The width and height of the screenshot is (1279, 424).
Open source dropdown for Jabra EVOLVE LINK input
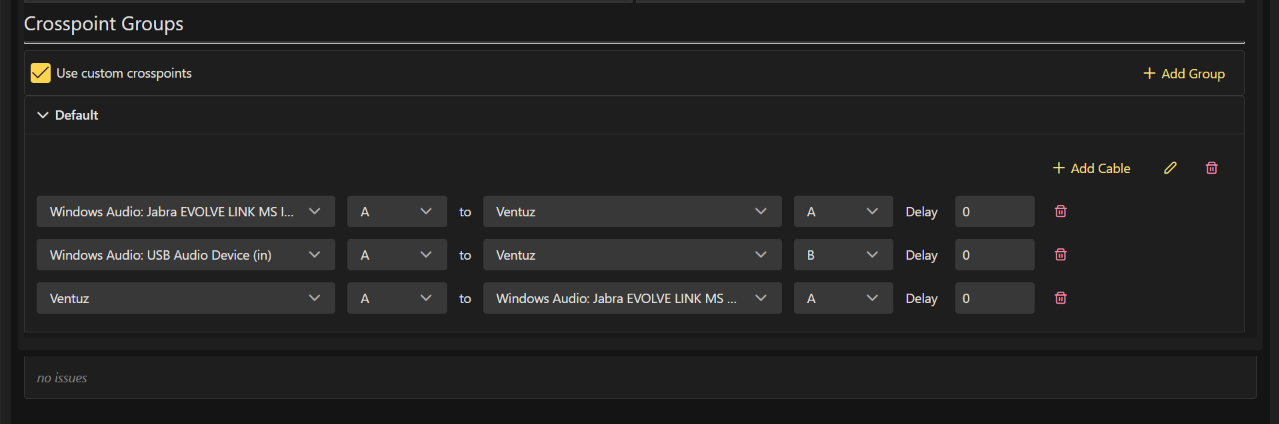tap(185, 211)
